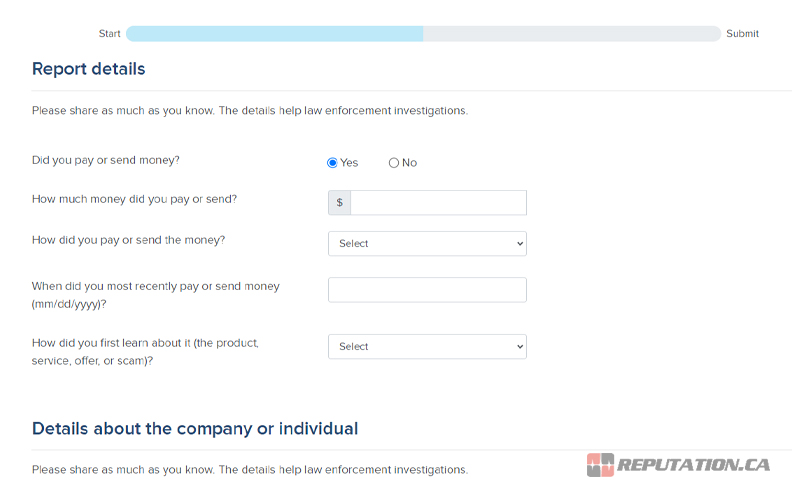The image size is (792, 494).
Task: Click the "Submit" label beside progress bar
Action: point(742,34)
